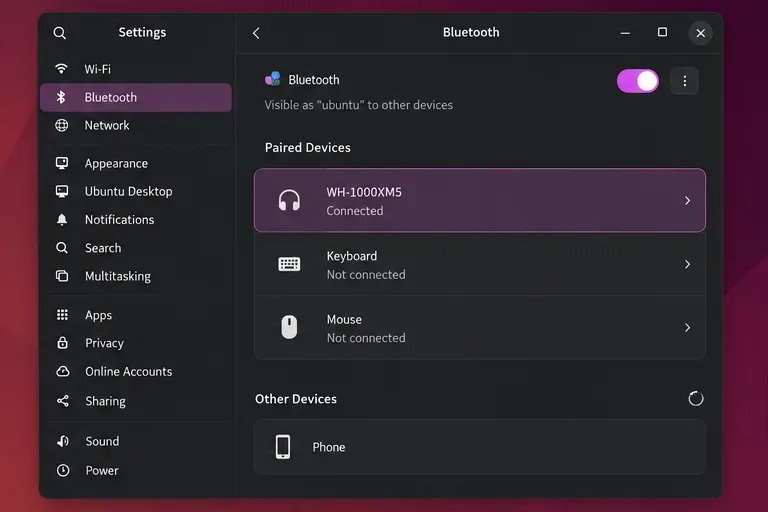Click the Ubuntu Desktop monitor icon
Screen dimensions: 768x512
(62, 191)
